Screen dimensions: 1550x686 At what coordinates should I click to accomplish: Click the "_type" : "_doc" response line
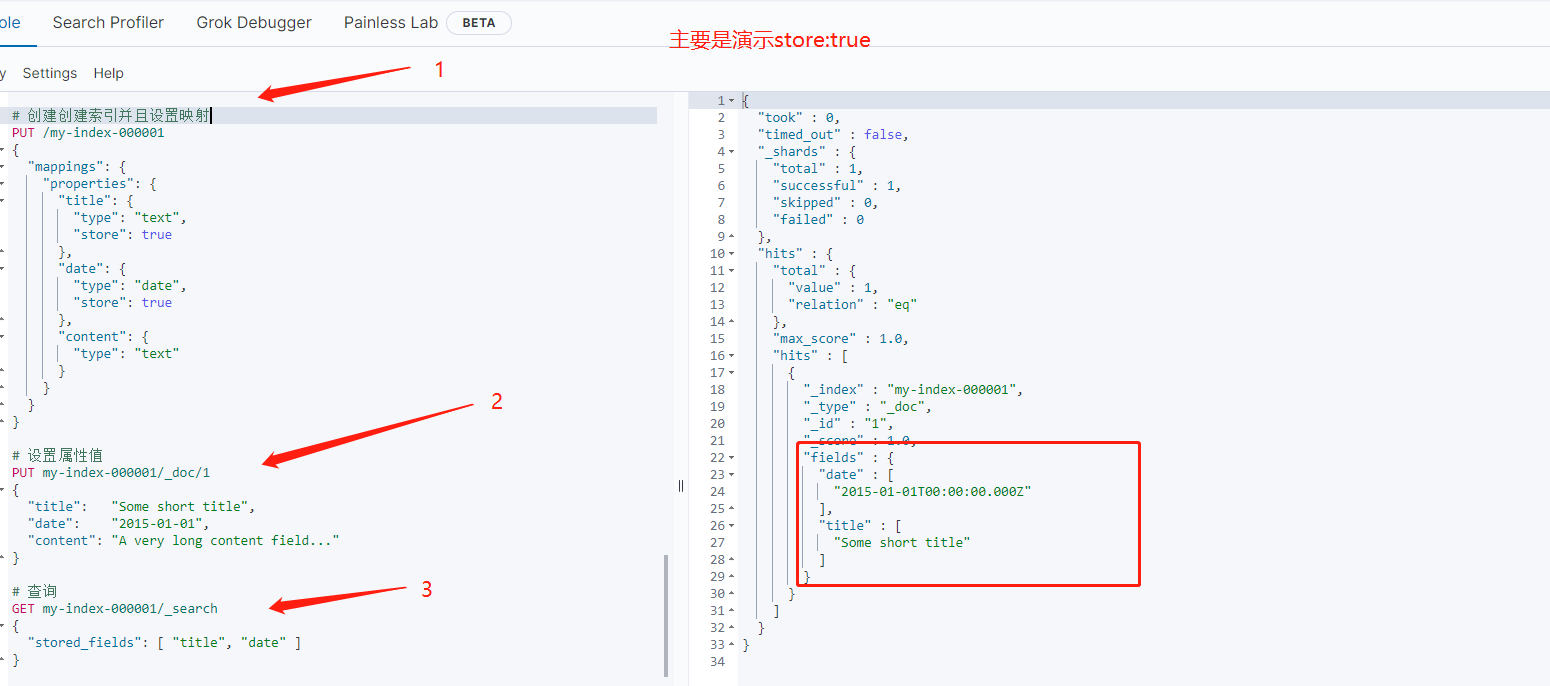[x=868, y=407]
